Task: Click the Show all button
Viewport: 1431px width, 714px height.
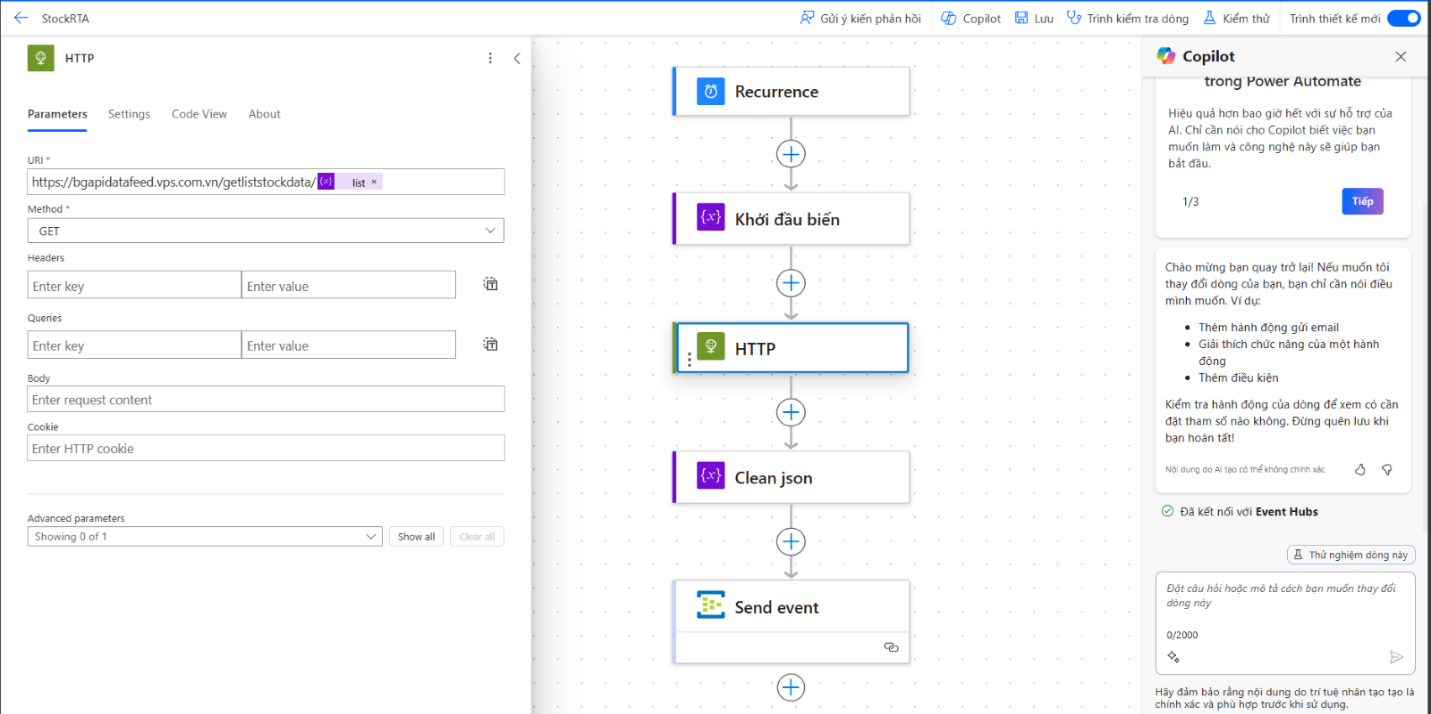Action: pos(416,537)
